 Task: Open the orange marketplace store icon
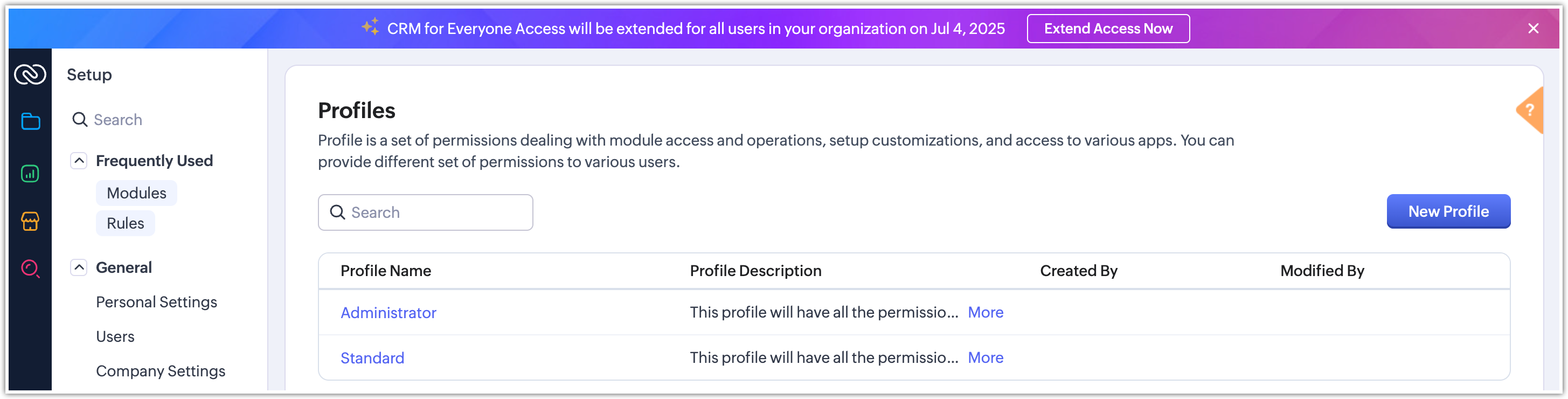click(x=30, y=221)
